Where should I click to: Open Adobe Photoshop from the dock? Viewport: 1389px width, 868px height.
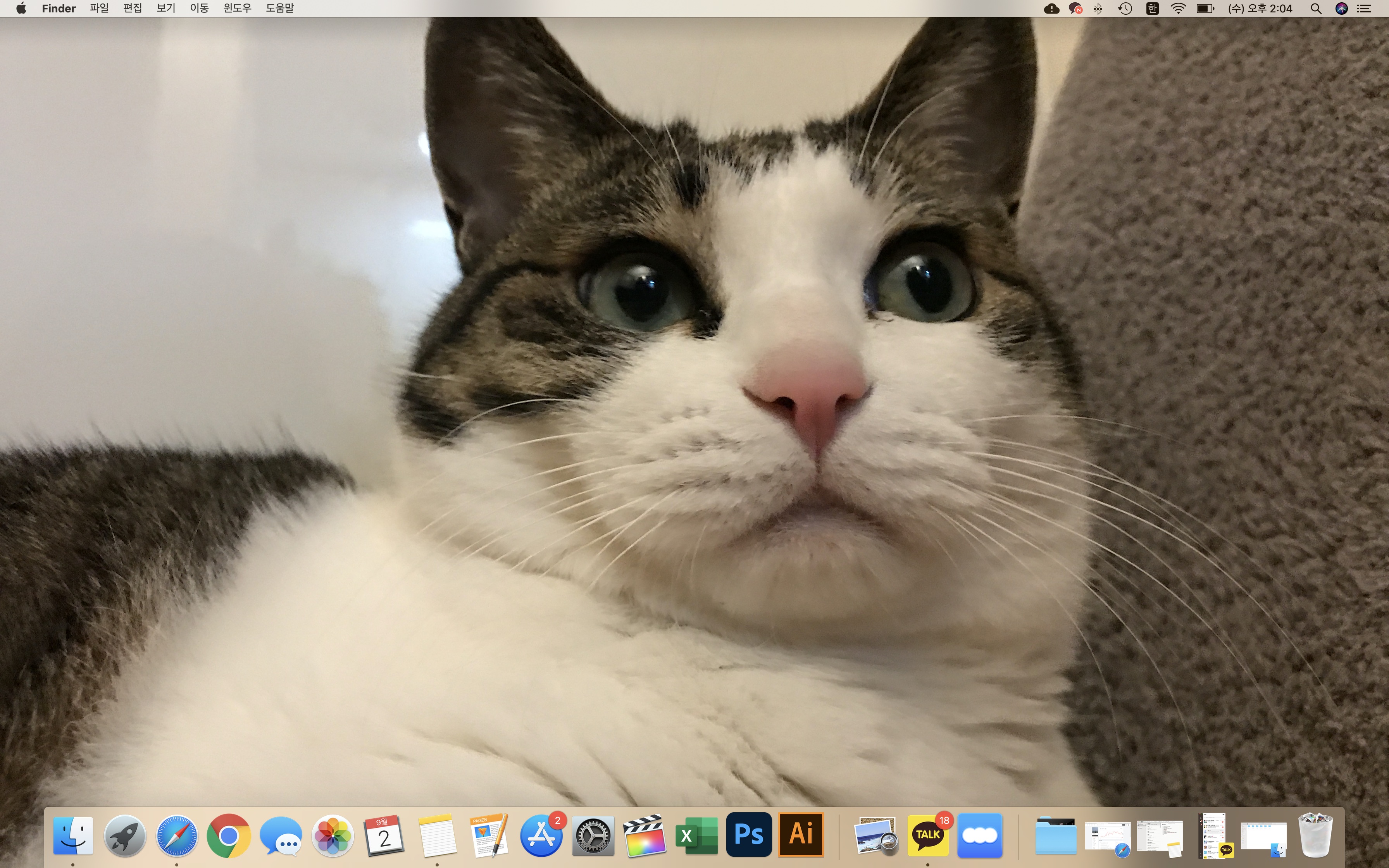coord(748,835)
